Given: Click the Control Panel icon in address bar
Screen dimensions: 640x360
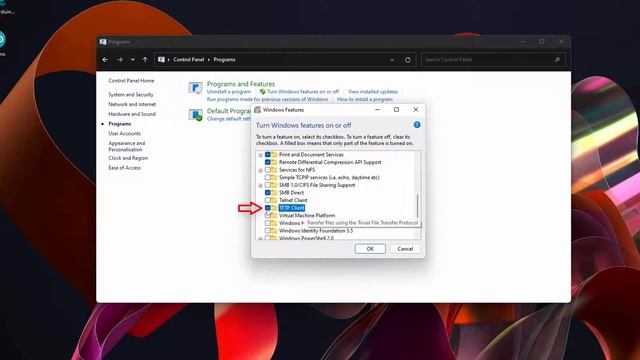Looking at the screenshot, I should coord(161,60).
